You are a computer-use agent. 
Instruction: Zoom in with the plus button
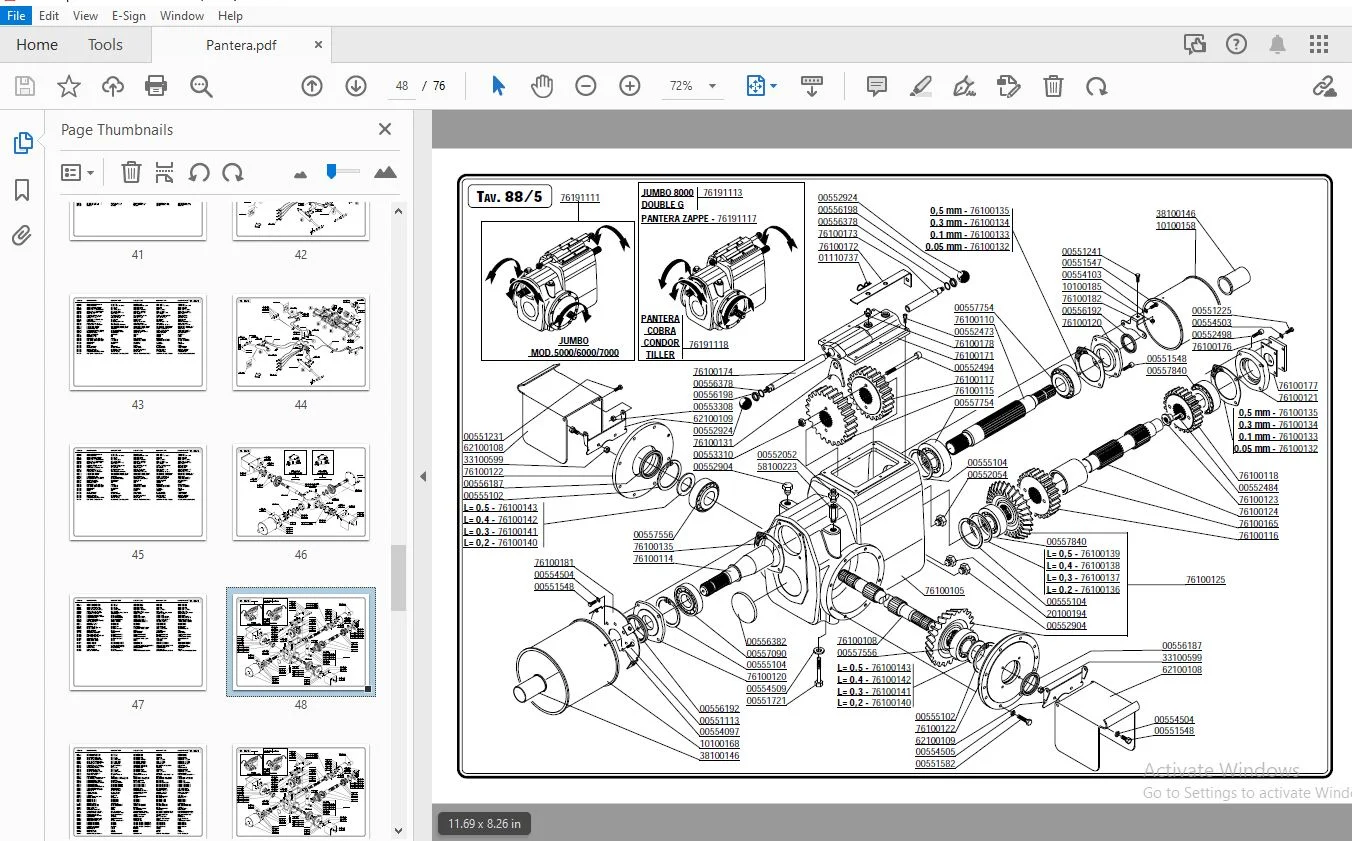click(630, 86)
